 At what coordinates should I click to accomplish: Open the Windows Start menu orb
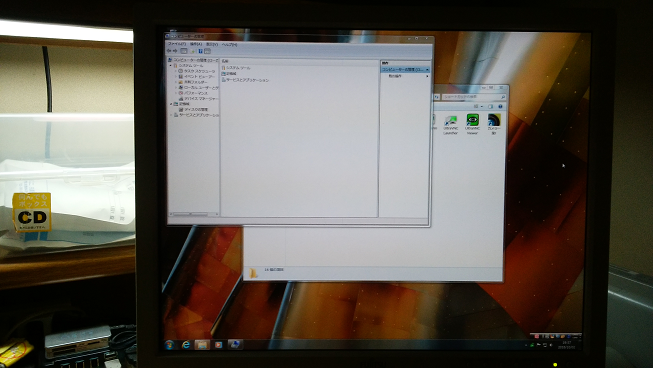tap(169, 345)
